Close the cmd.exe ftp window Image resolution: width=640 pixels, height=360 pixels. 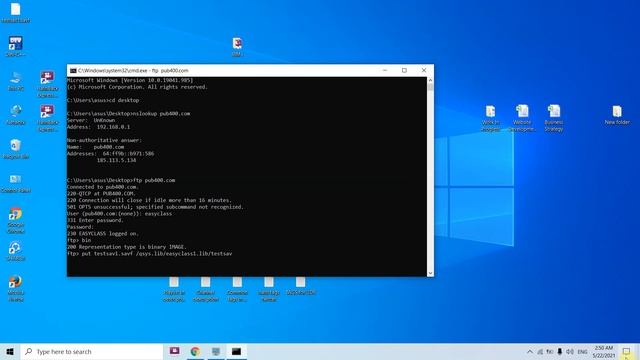(424, 71)
